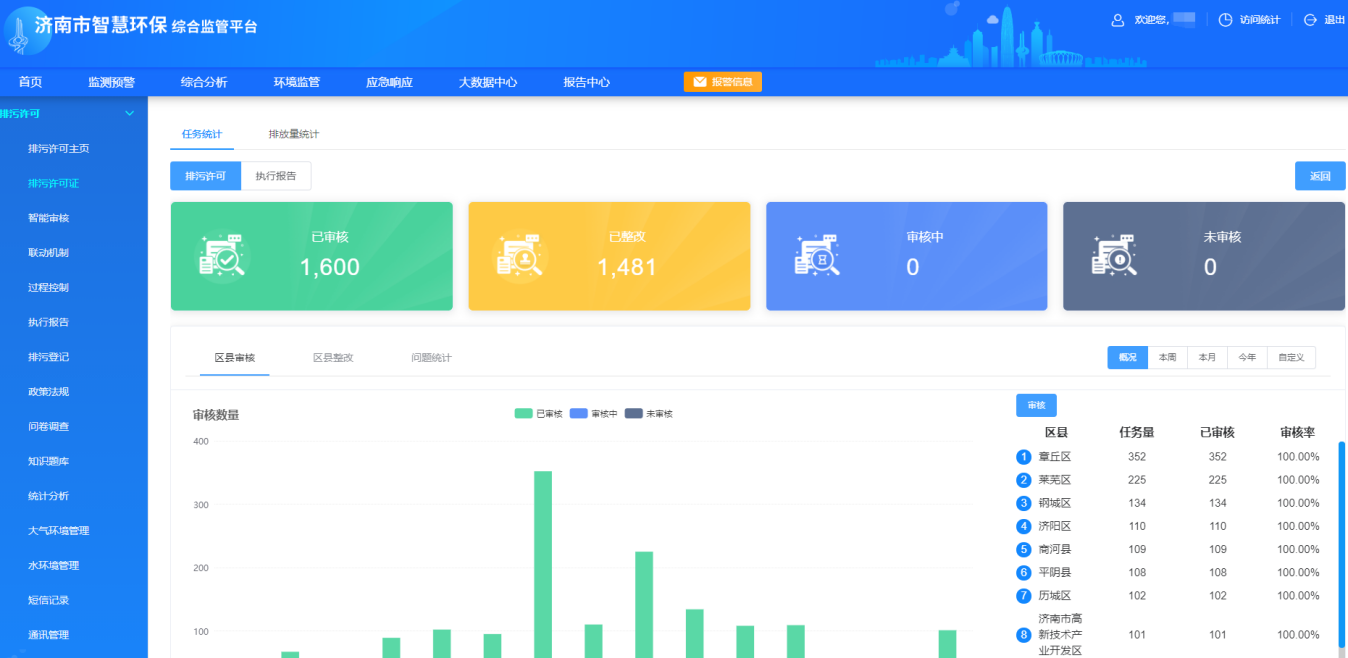Toggle the 审核中 legend series
1348x658 pixels.
[x=594, y=413]
